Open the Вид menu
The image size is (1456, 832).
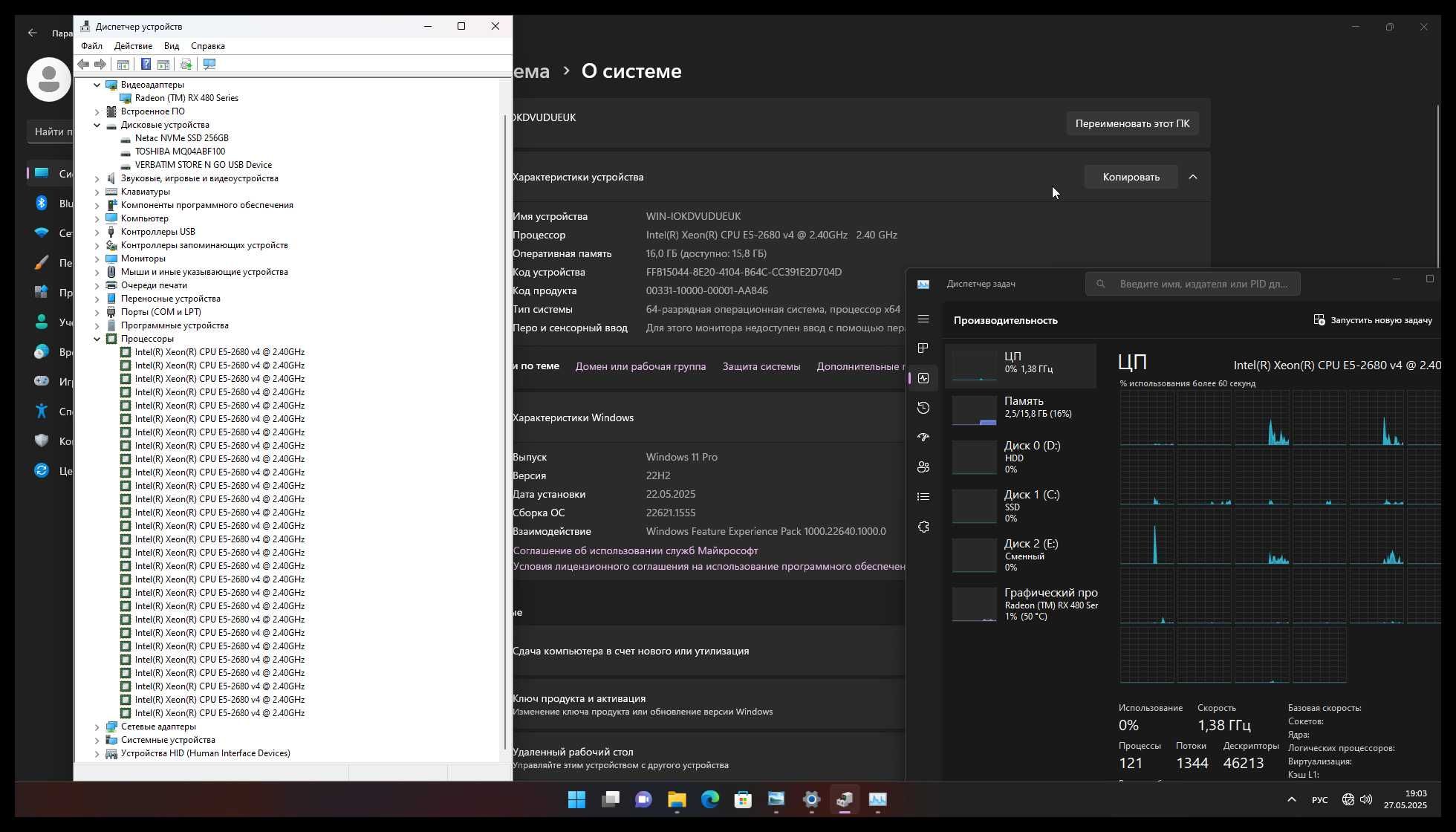click(172, 46)
